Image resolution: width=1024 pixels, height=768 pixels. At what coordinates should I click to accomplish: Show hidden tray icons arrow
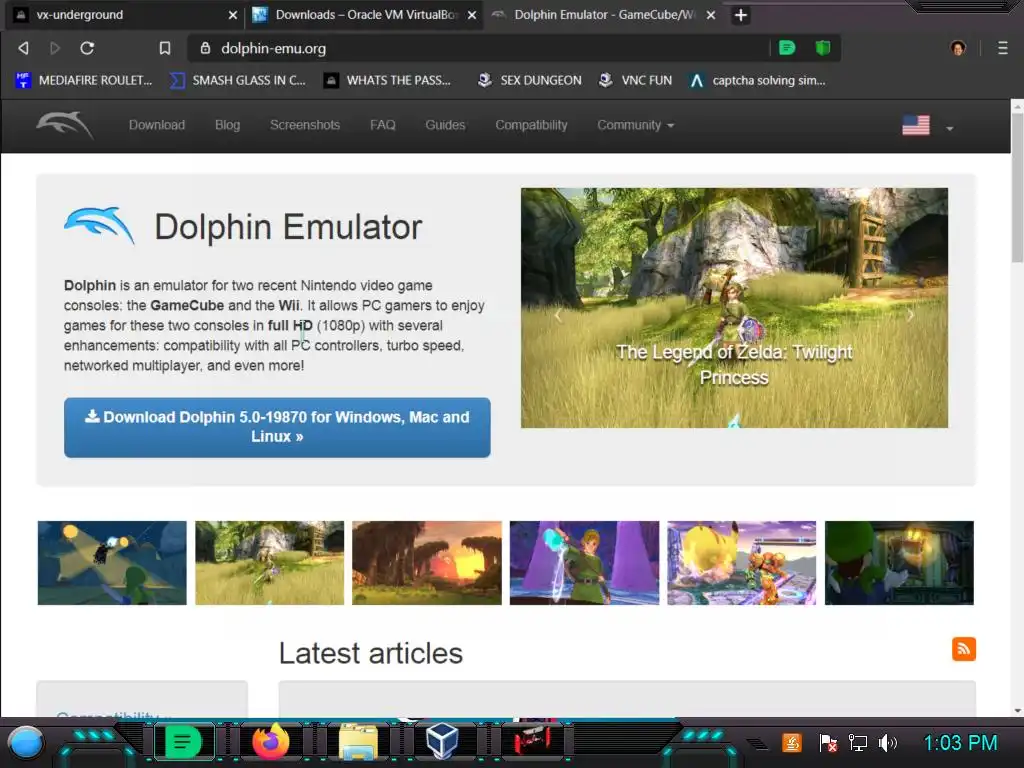[758, 743]
